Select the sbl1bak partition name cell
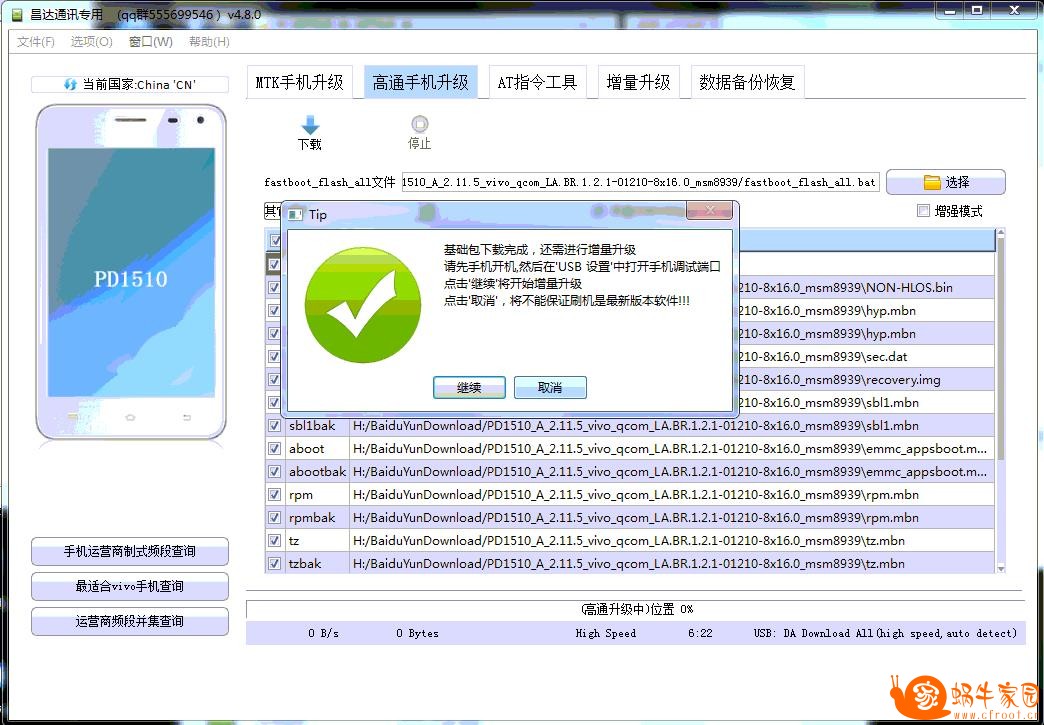 tap(317, 425)
